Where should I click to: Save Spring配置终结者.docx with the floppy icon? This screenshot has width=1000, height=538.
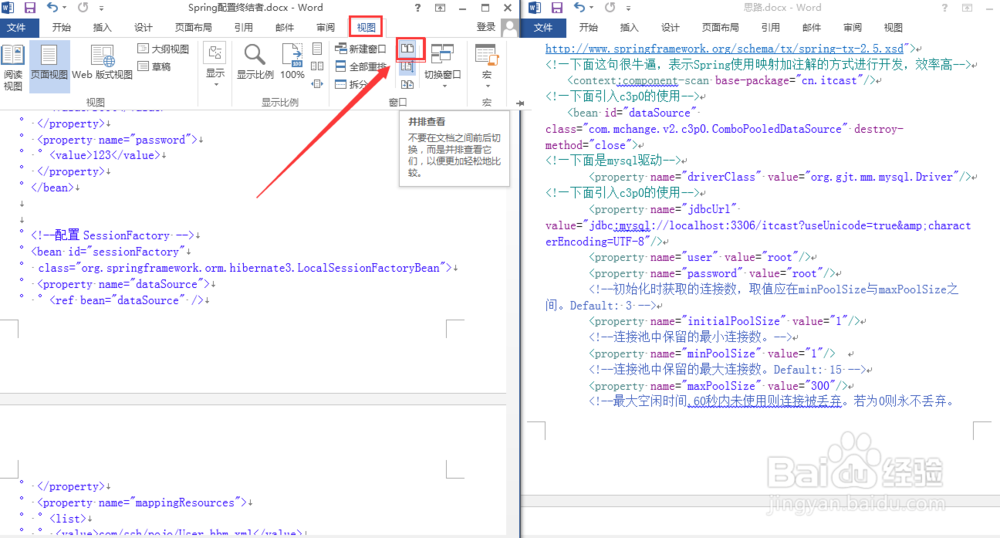(29, 8)
